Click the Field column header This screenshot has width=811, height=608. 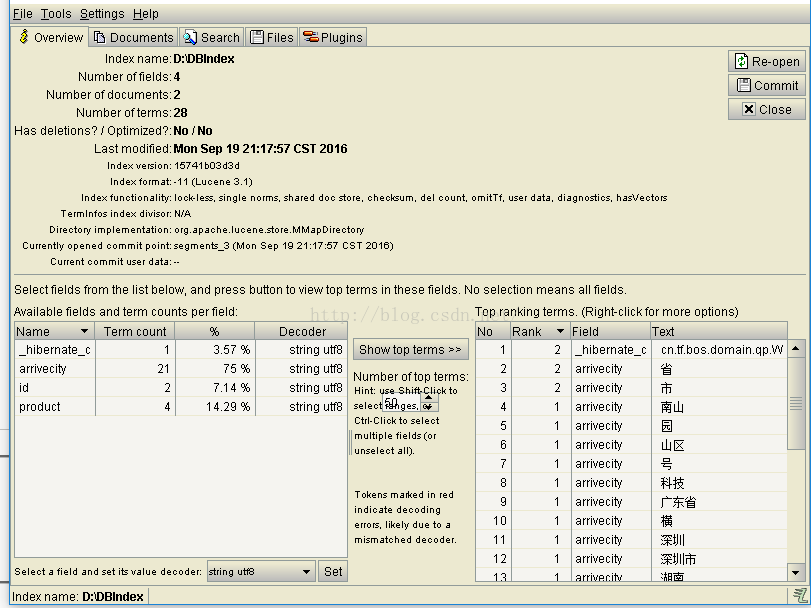[610, 331]
